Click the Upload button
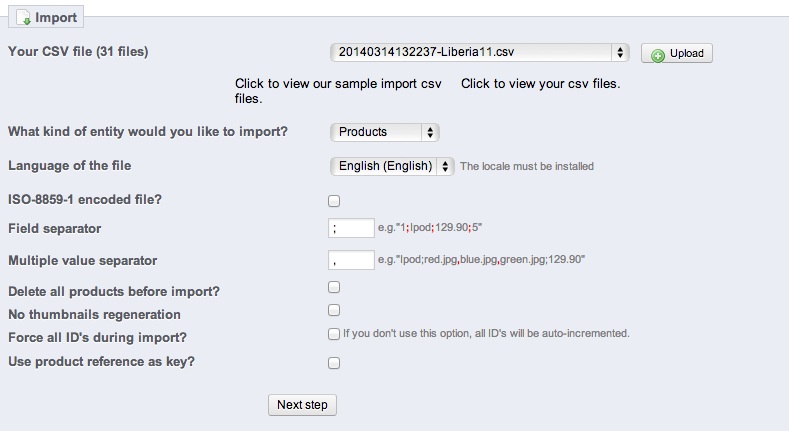789x431 pixels. click(x=677, y=54)
